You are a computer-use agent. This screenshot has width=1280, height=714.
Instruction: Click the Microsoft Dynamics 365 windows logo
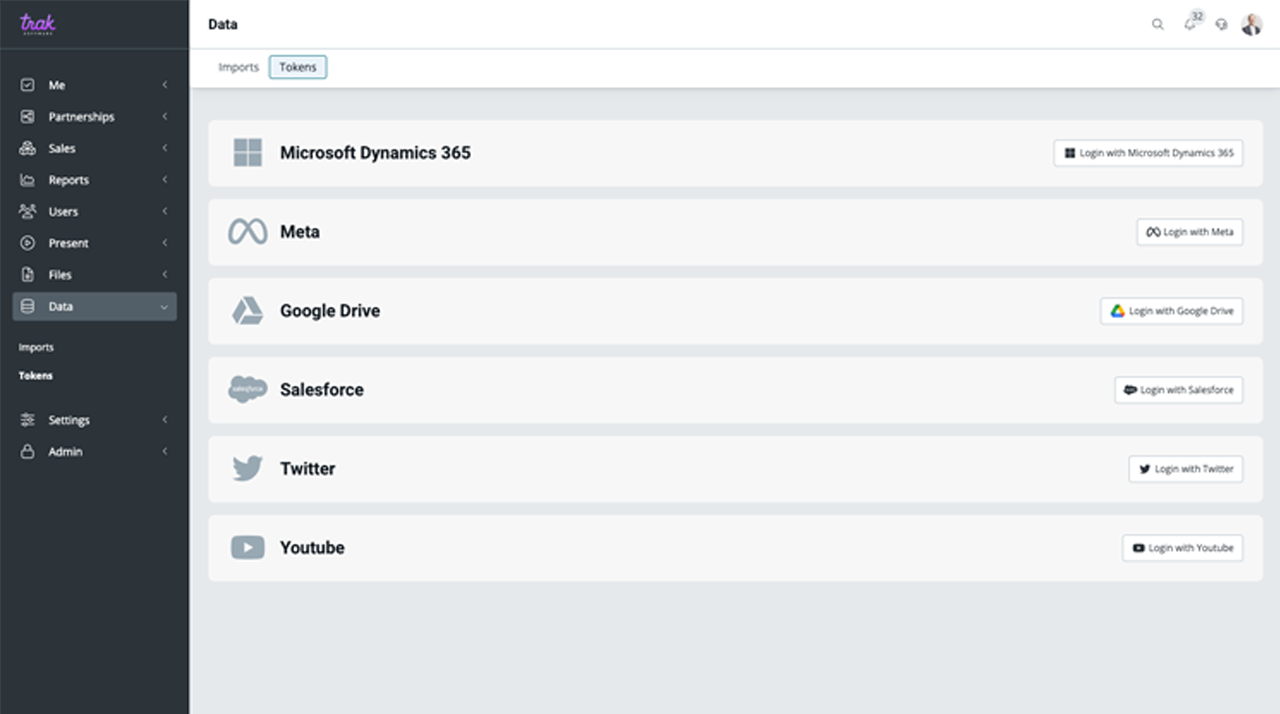click(247, 153)
